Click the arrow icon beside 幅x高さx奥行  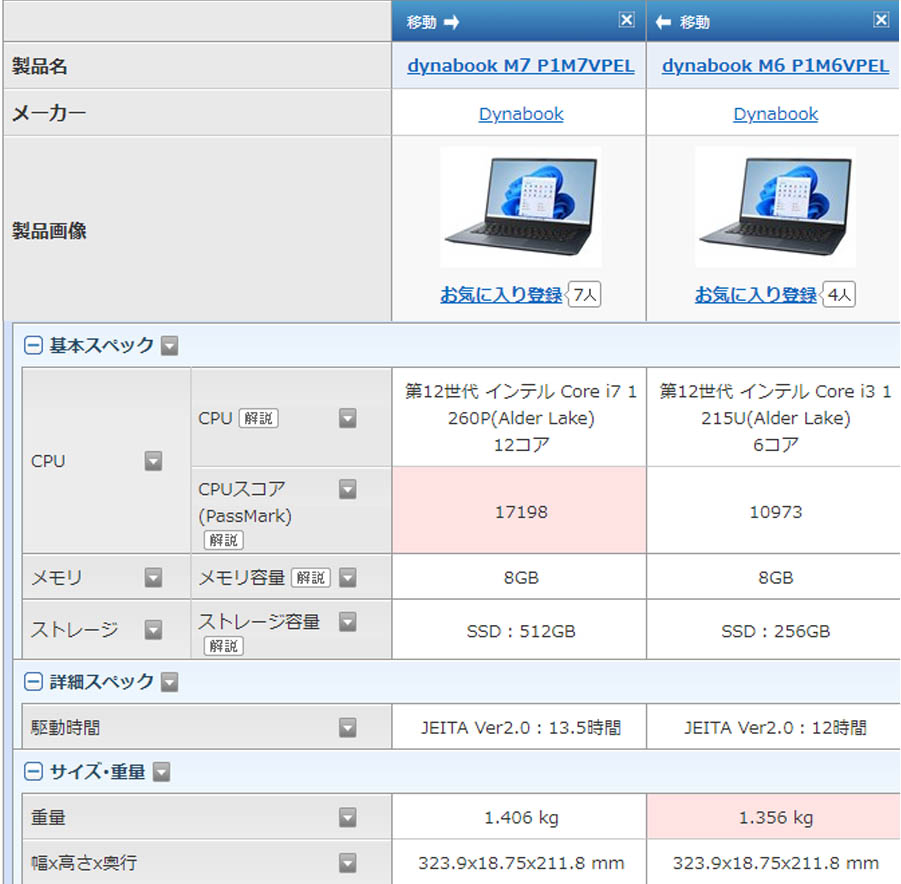click(x=348, y=862)
